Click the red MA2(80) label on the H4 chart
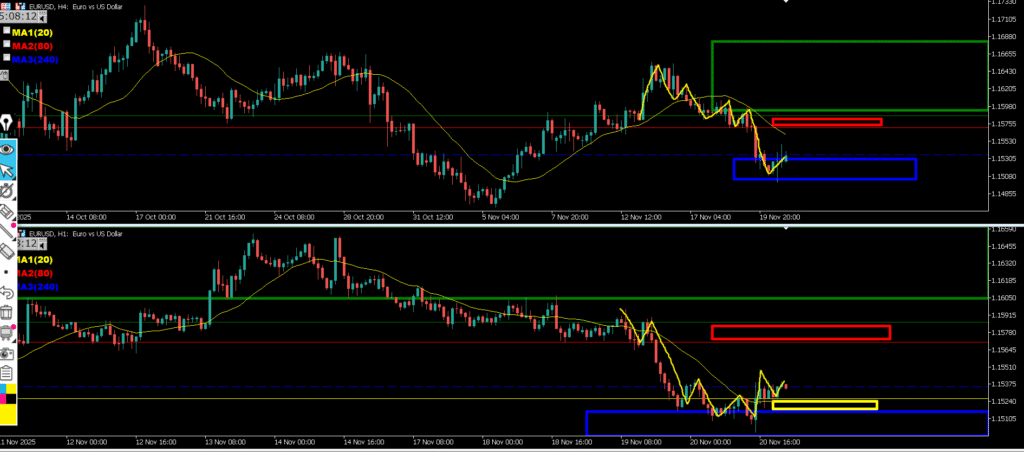1024x452 pixels. pyautogui.click(x=32, y=46)
